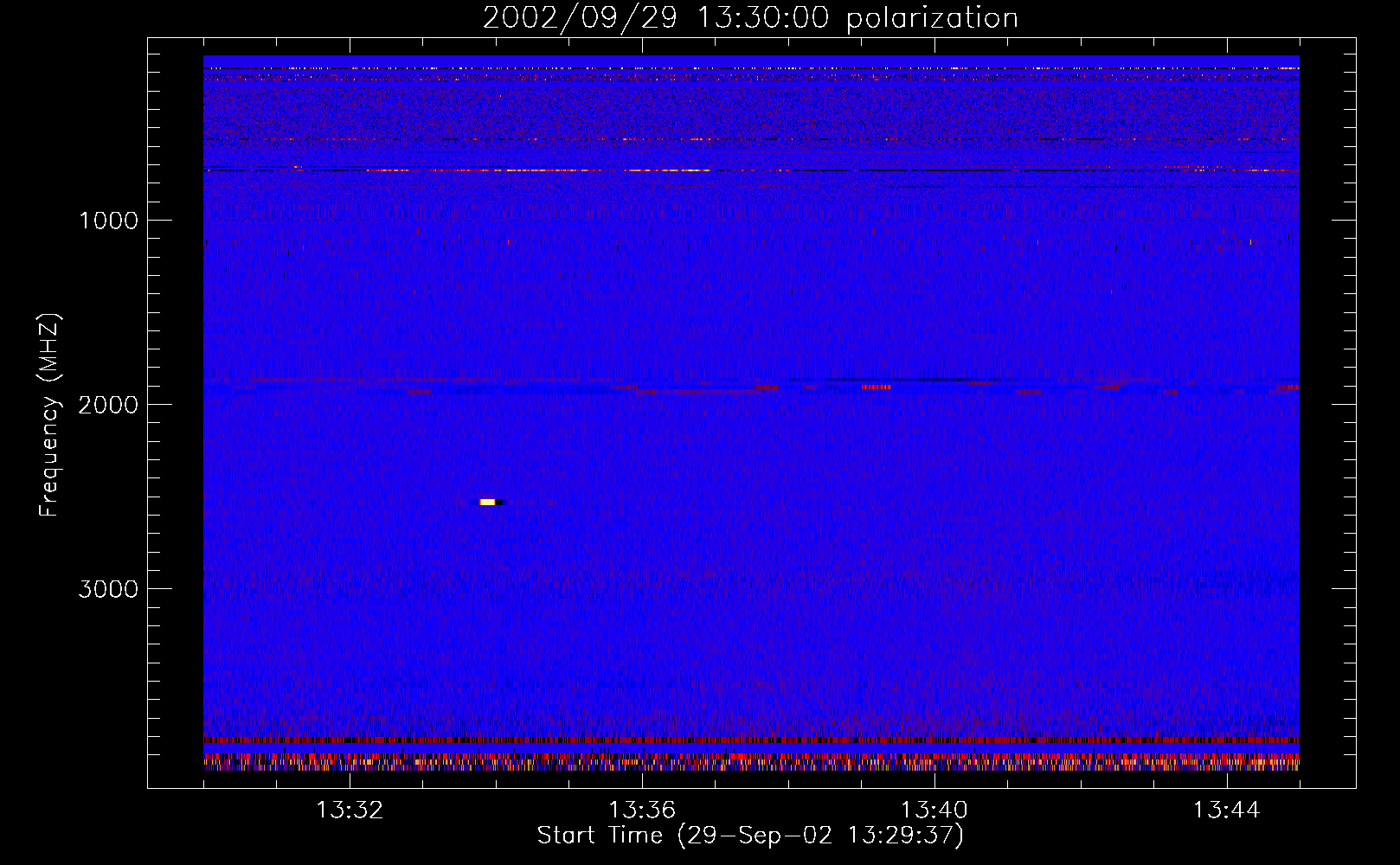Select the 'Start Time (29-Sep-02 13:29:37)' label
The image size is (1400, 865).
click(750, 836)
